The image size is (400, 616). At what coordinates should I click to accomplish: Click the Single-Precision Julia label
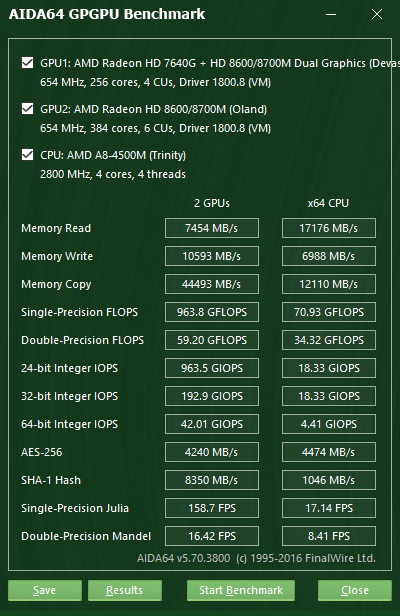tap(75, 508)
